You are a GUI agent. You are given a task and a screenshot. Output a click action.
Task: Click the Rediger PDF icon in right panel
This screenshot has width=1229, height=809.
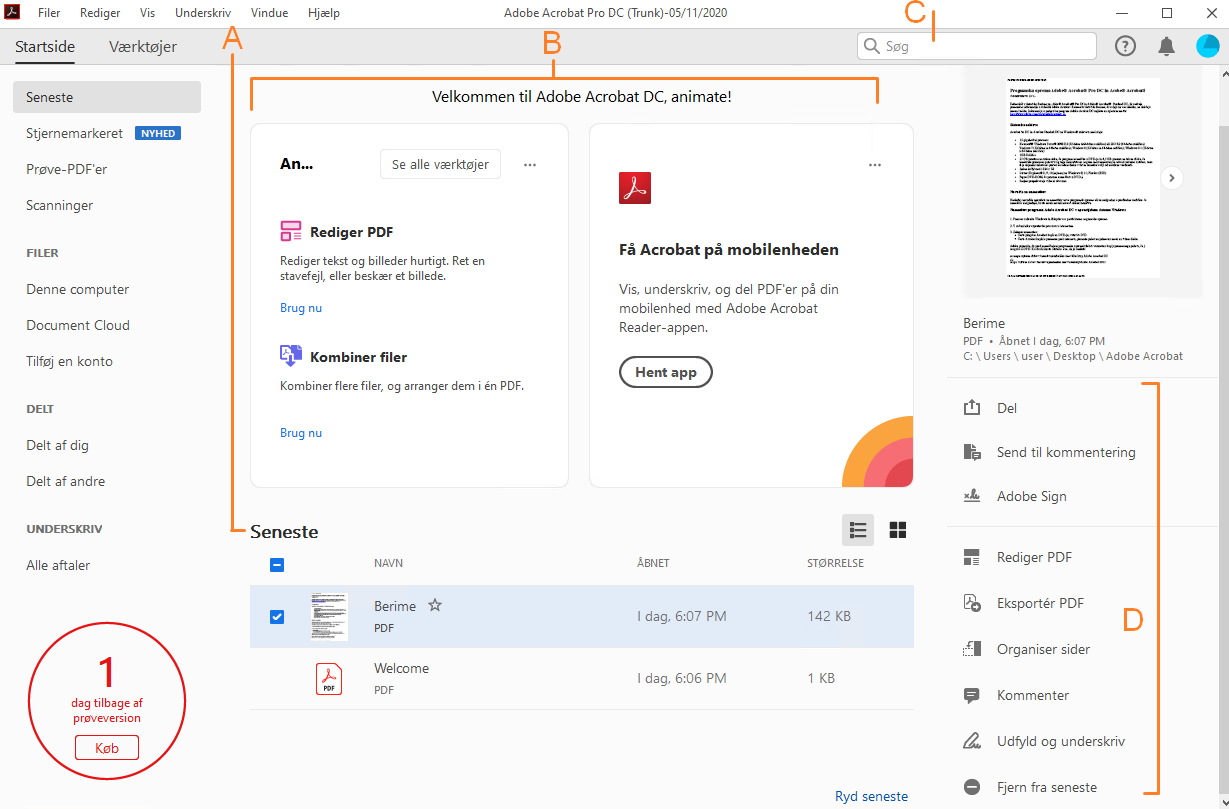click(972, 557)
